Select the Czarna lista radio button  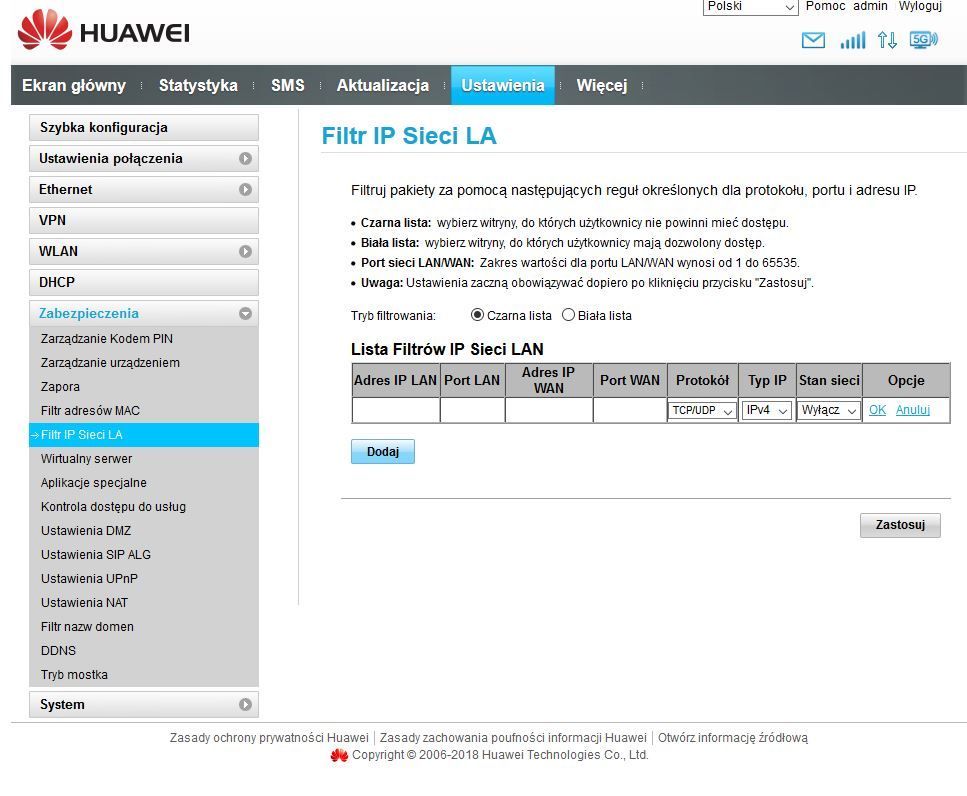pos(477,315)
